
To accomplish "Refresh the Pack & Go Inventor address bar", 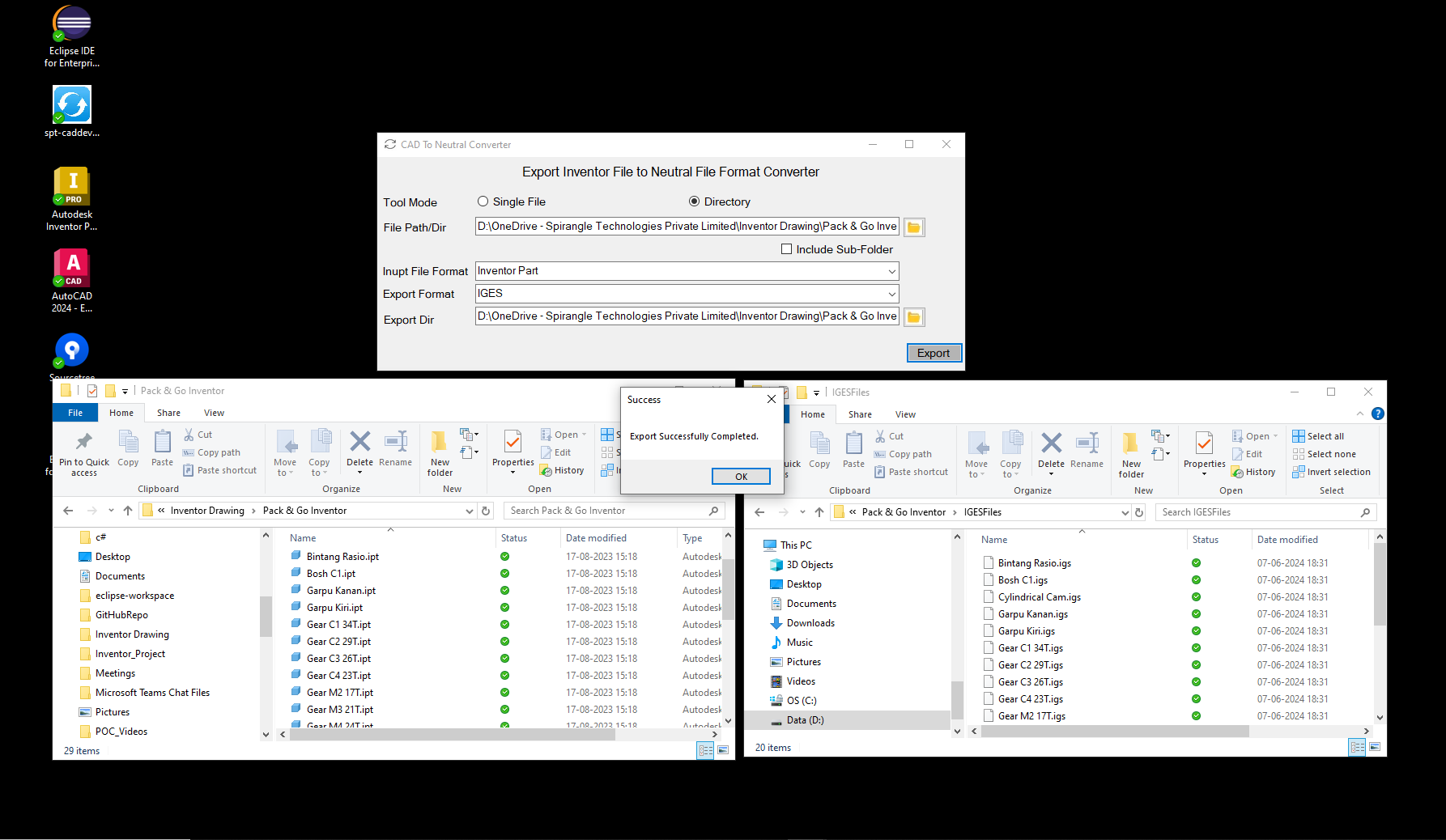I will pyautogui.click(x=486, y=511).
